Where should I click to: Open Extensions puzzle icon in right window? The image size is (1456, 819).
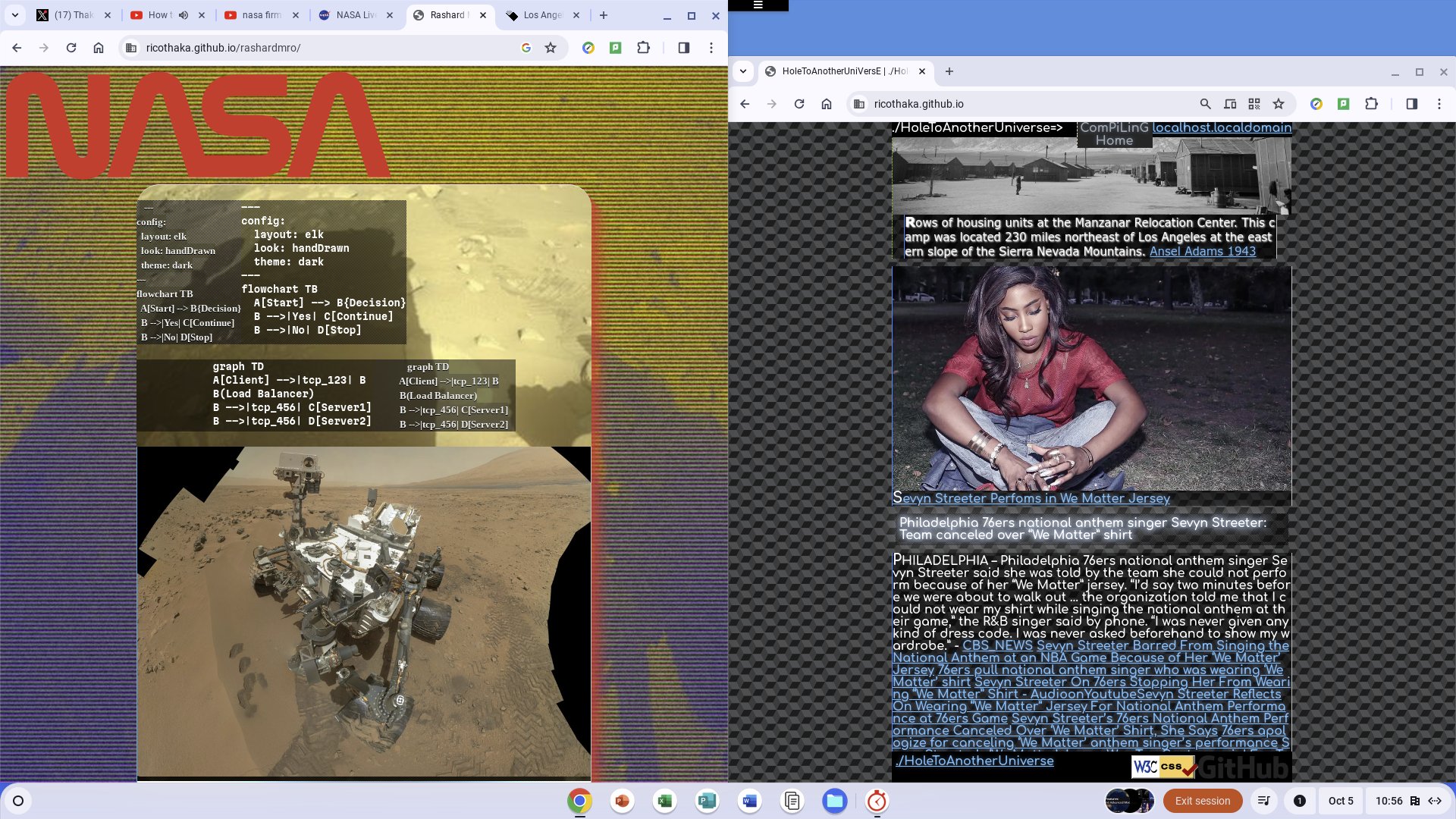click(x=1371, y=104)
